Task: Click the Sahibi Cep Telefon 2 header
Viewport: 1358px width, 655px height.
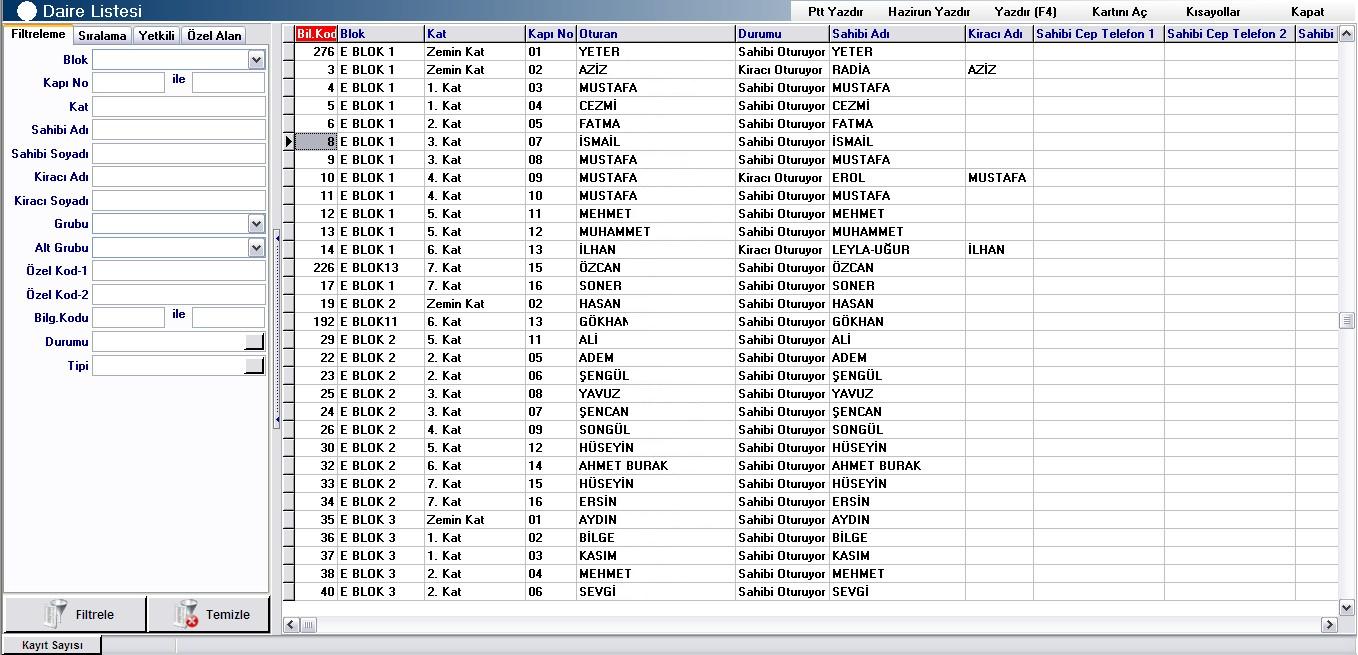Action: coord(1230,34)
